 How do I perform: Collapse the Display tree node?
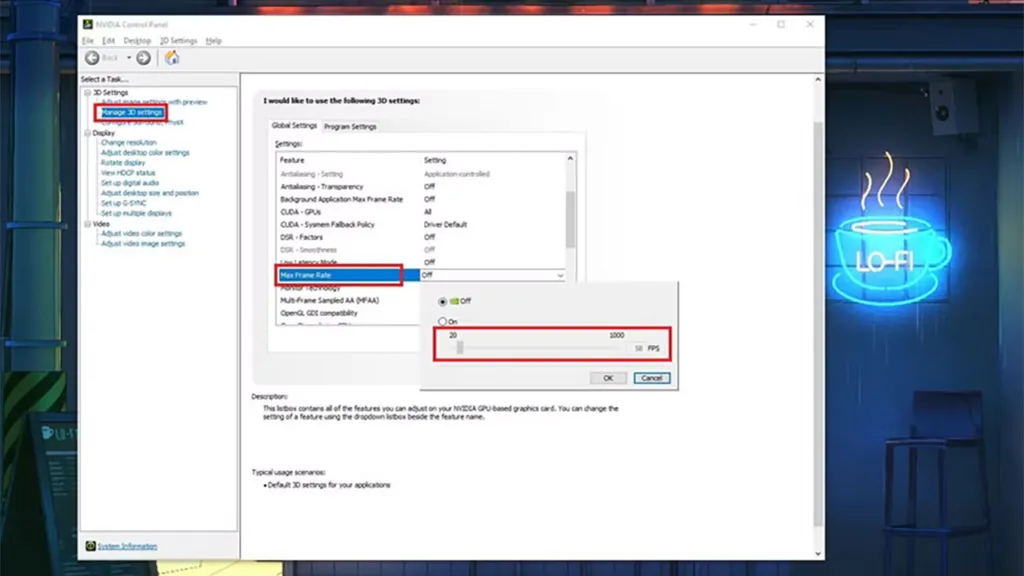point(88,133)
